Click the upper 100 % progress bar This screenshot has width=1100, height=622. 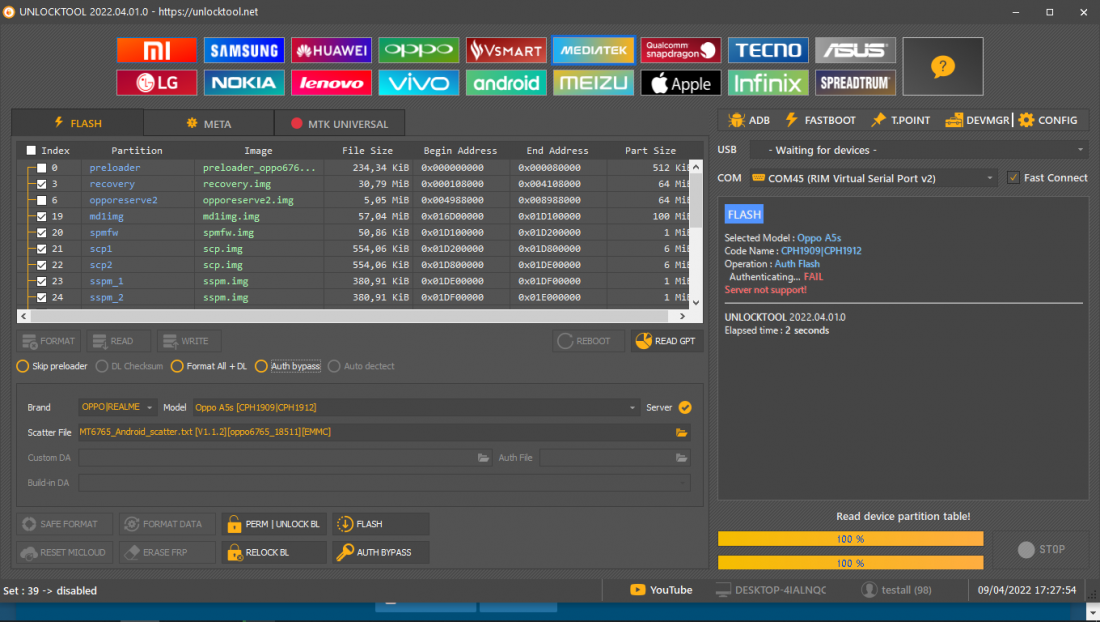(x=850, y=539)
